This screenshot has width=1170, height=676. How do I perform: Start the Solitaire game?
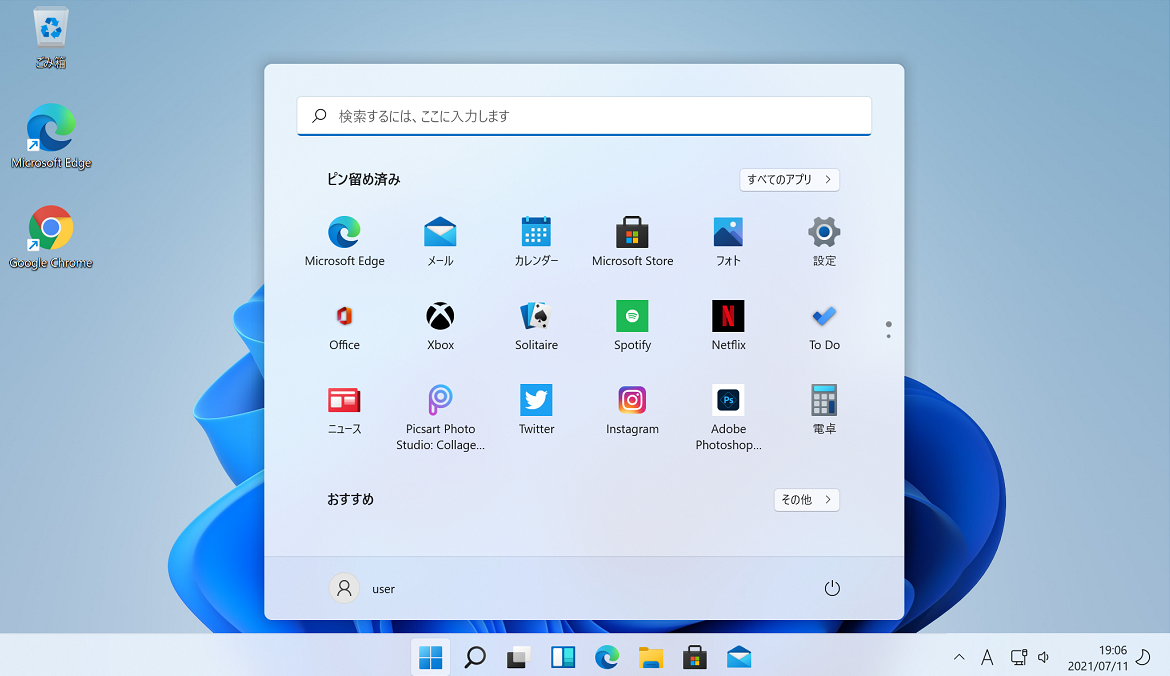tap(536, 325)
